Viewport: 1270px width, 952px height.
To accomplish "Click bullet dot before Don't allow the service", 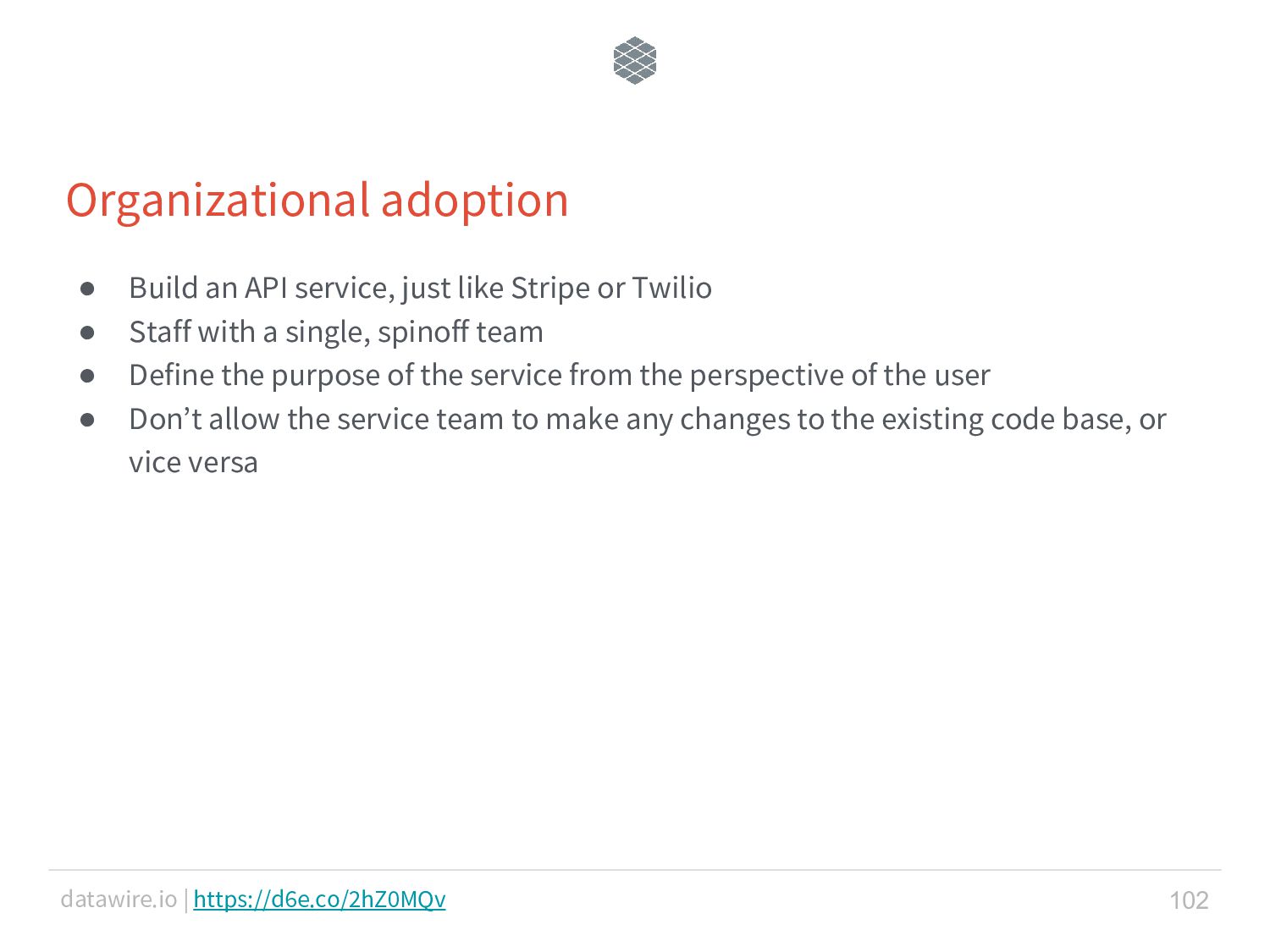I will (x=87, y=420).
